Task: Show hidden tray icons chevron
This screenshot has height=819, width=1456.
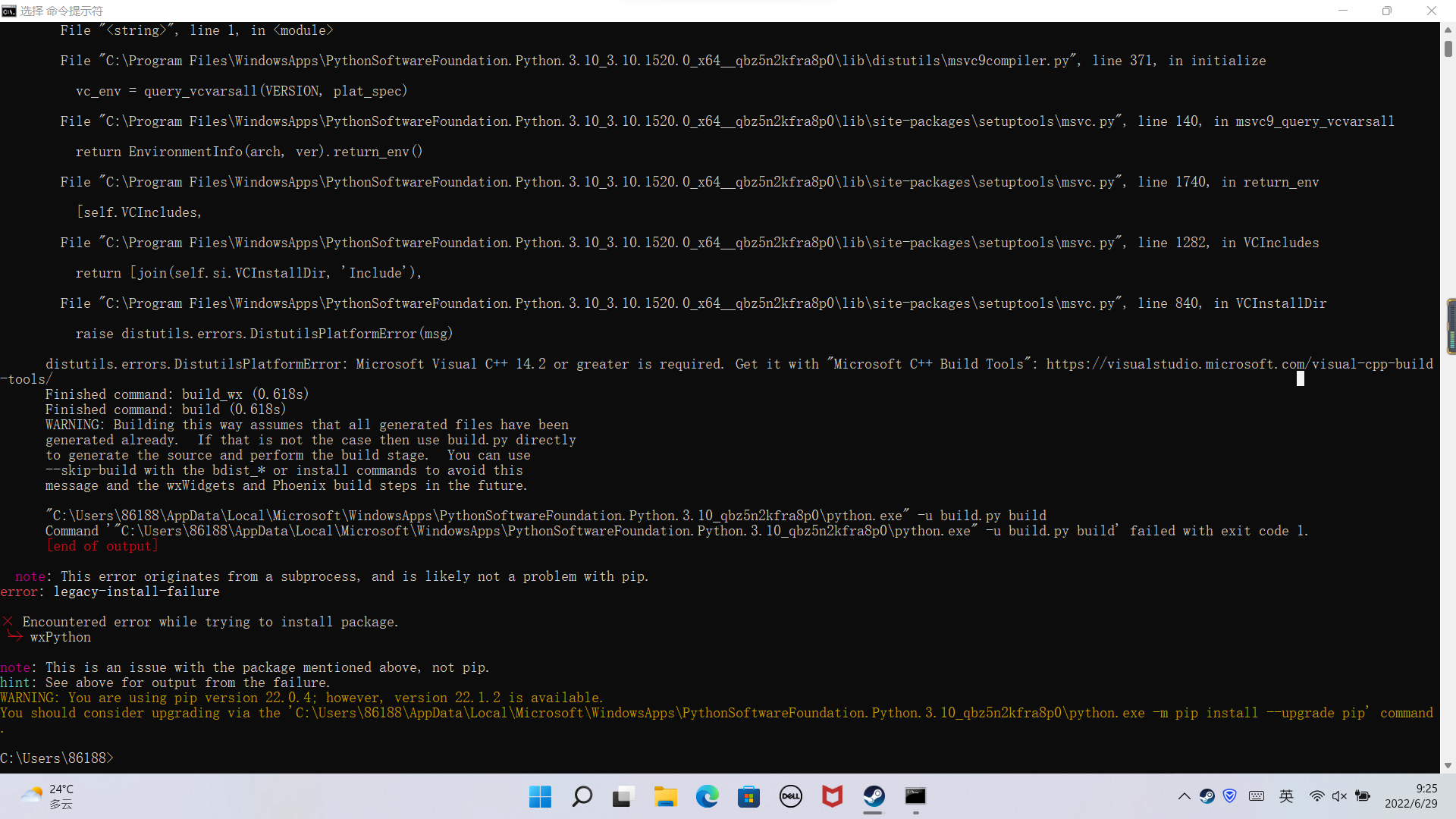Action: coord(1184,796)
